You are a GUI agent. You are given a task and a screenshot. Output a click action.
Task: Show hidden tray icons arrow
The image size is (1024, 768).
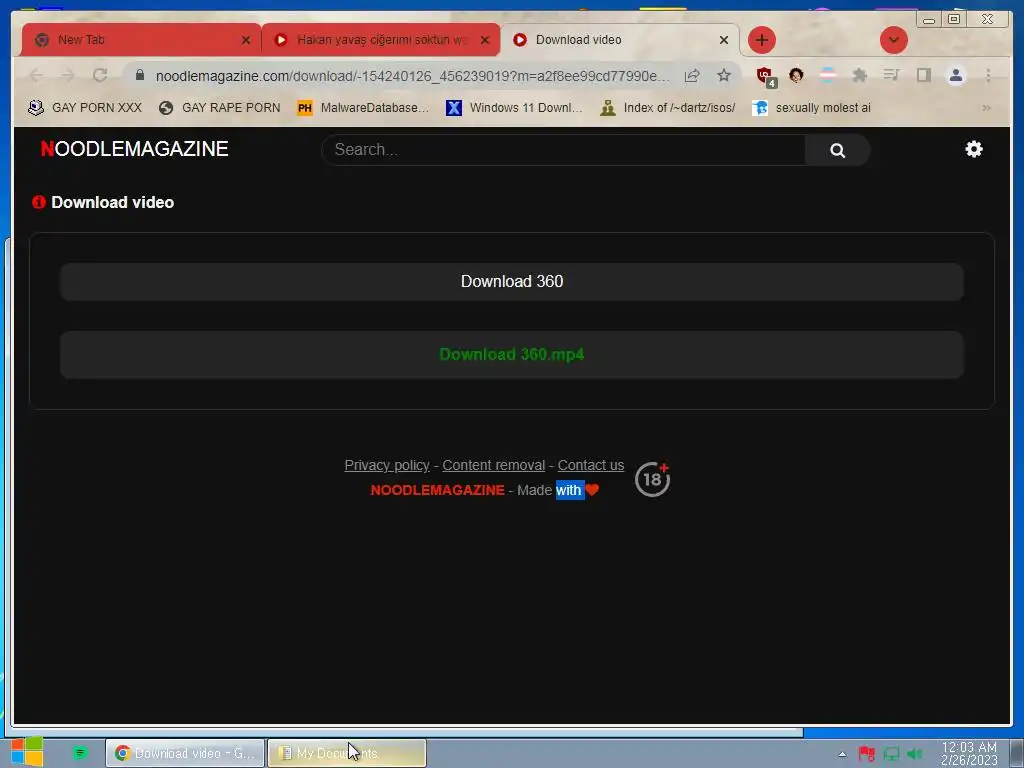pyautogui.click(x=842, y=754)
